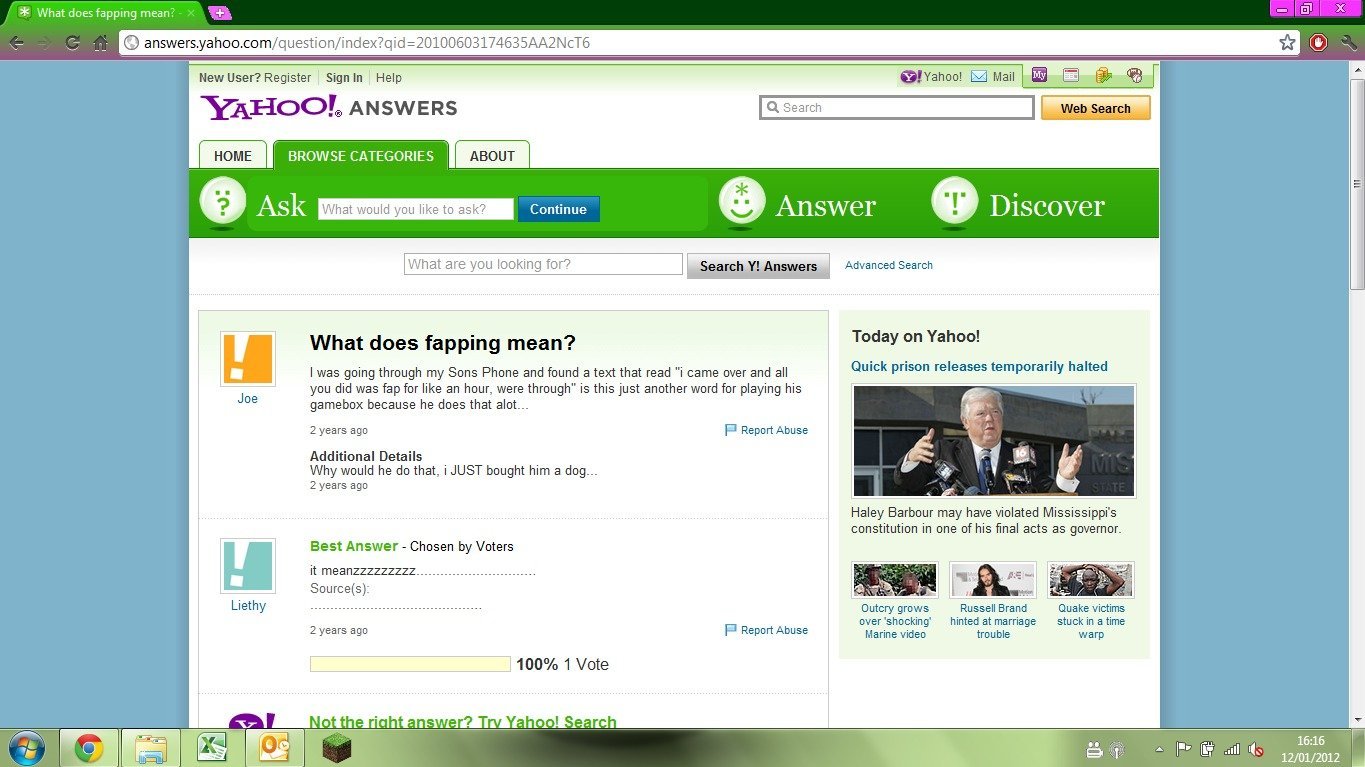Open the Chrome wrench settings menu
1365x767 pixels.
pos(1348,43)
